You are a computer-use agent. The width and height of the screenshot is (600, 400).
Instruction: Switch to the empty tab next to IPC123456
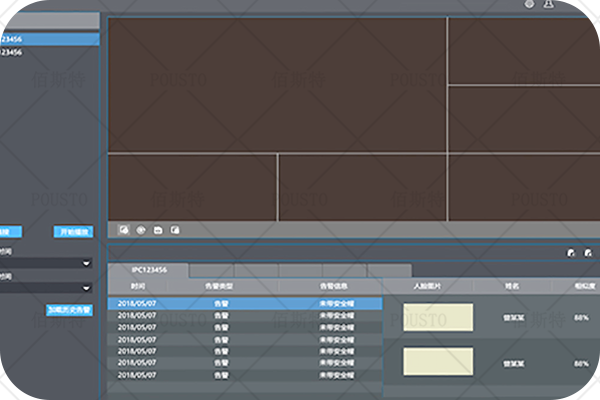(x=212, y=270)
